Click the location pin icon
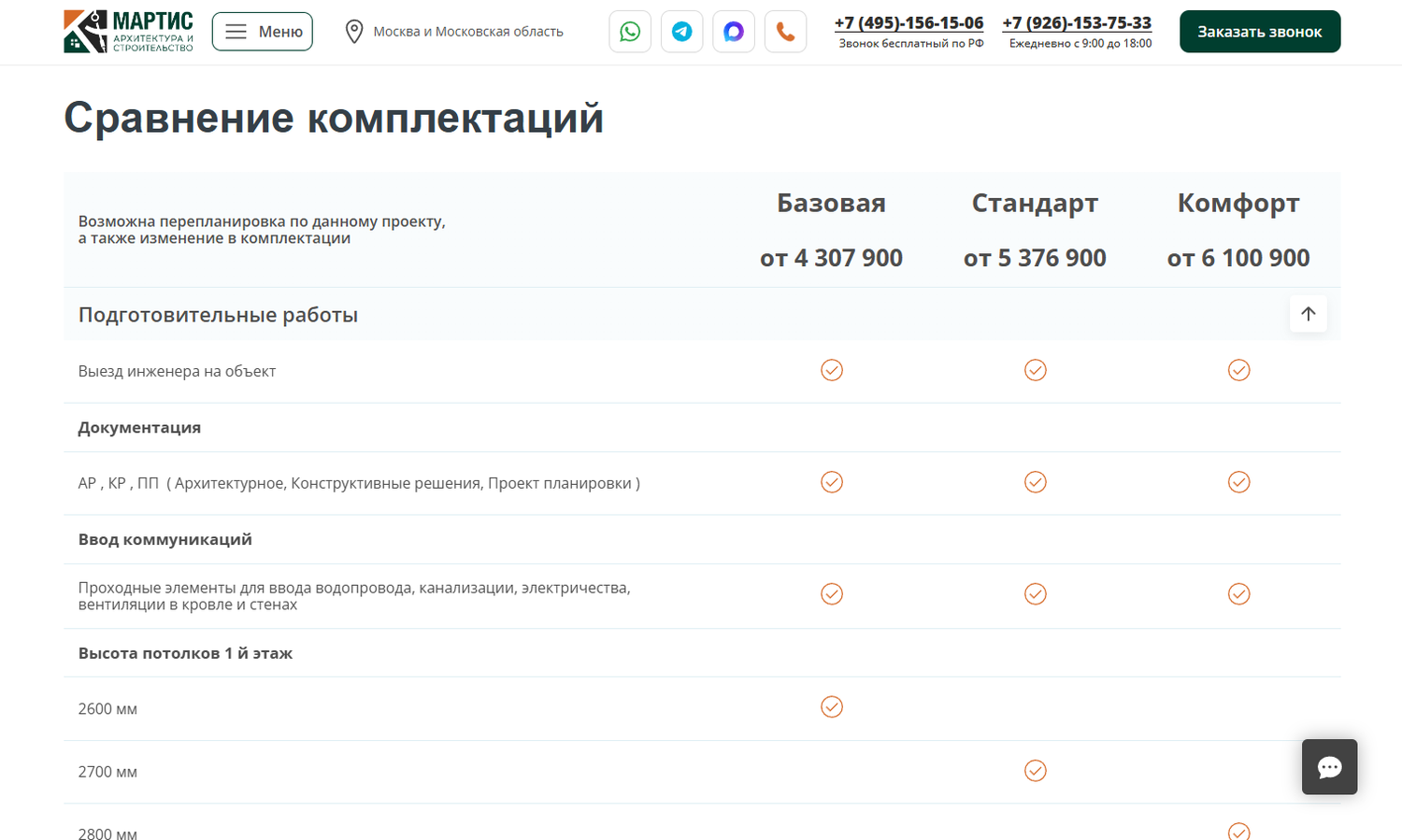Screen dimensions: 1402x840 click(x=354, y=32)
